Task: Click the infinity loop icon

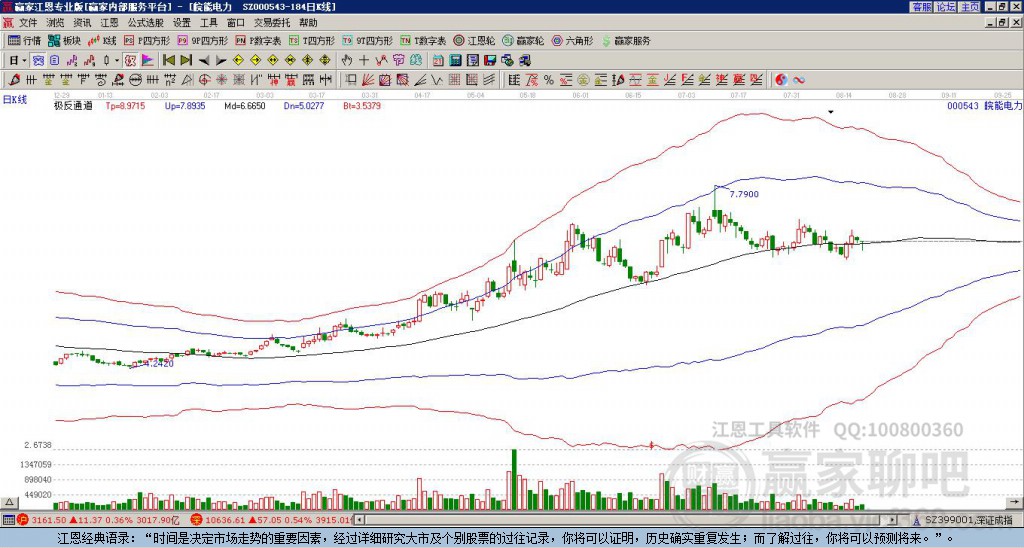Action: (799, 80)
